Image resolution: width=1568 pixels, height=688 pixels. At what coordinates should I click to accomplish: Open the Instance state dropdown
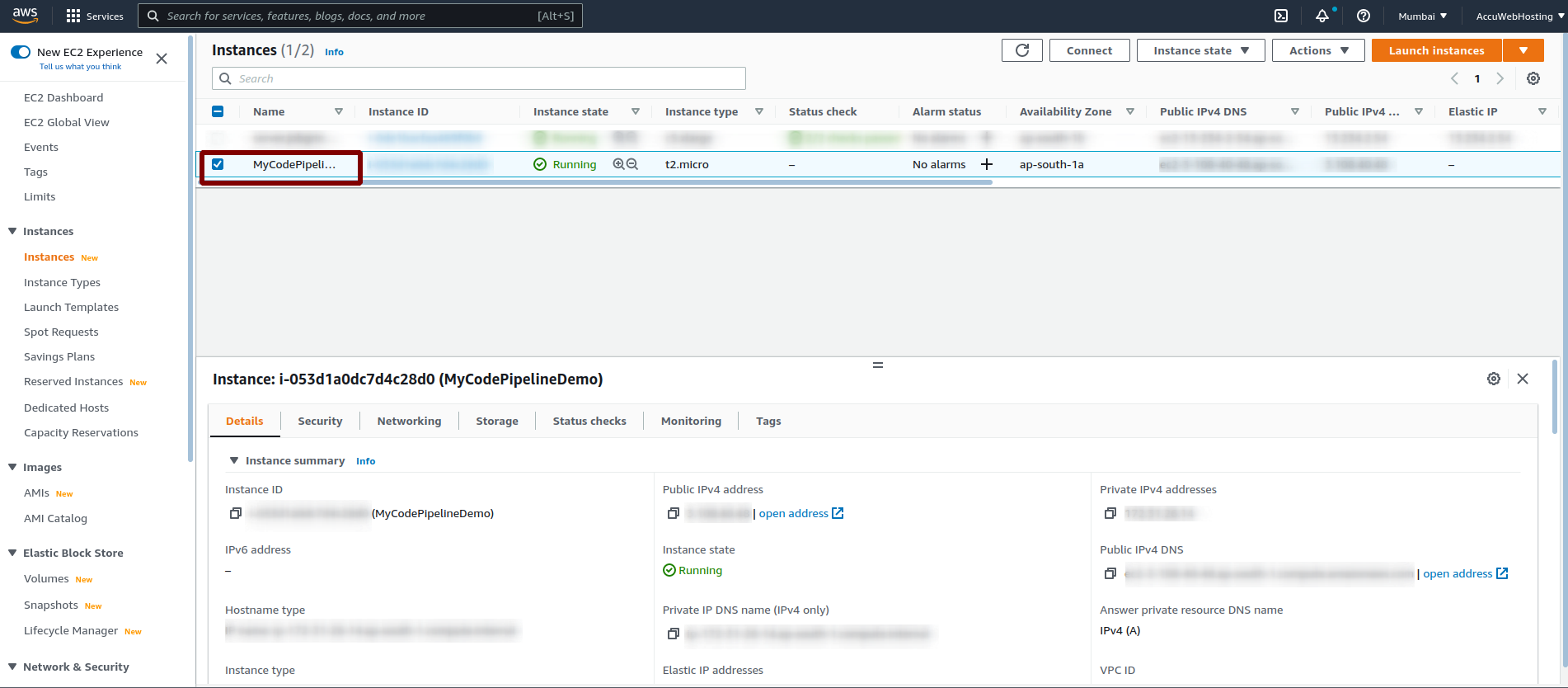(x=1200, y=50)
